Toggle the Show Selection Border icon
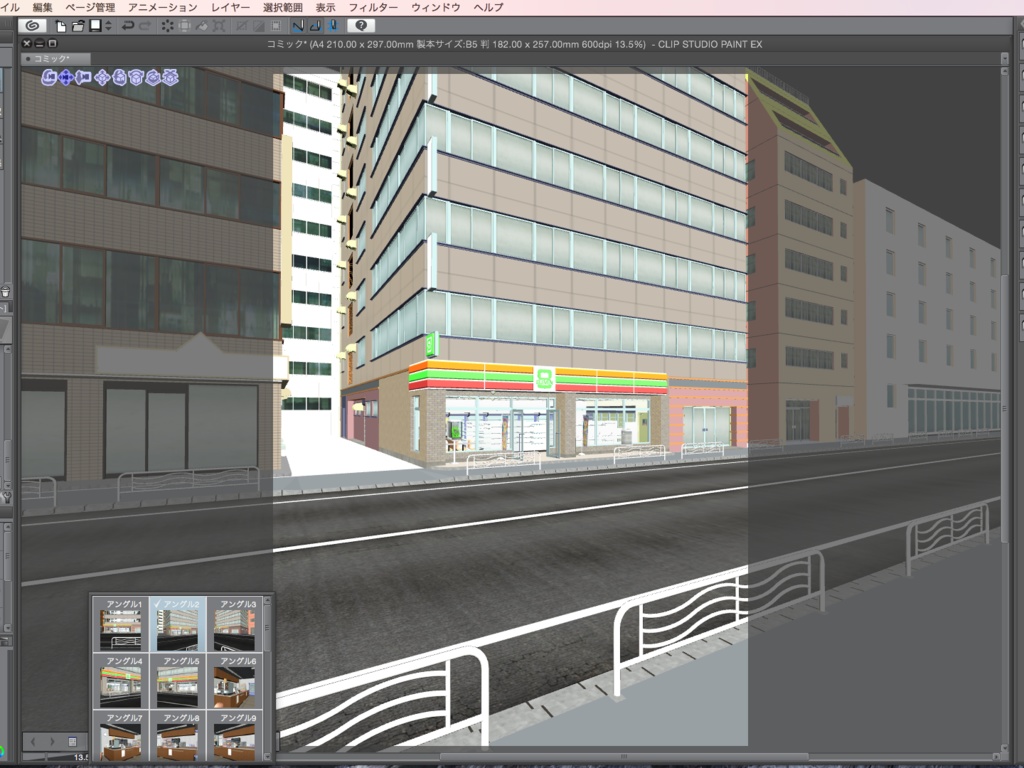The width and height of the screenshot is (1024, 768). pos(276,26)
